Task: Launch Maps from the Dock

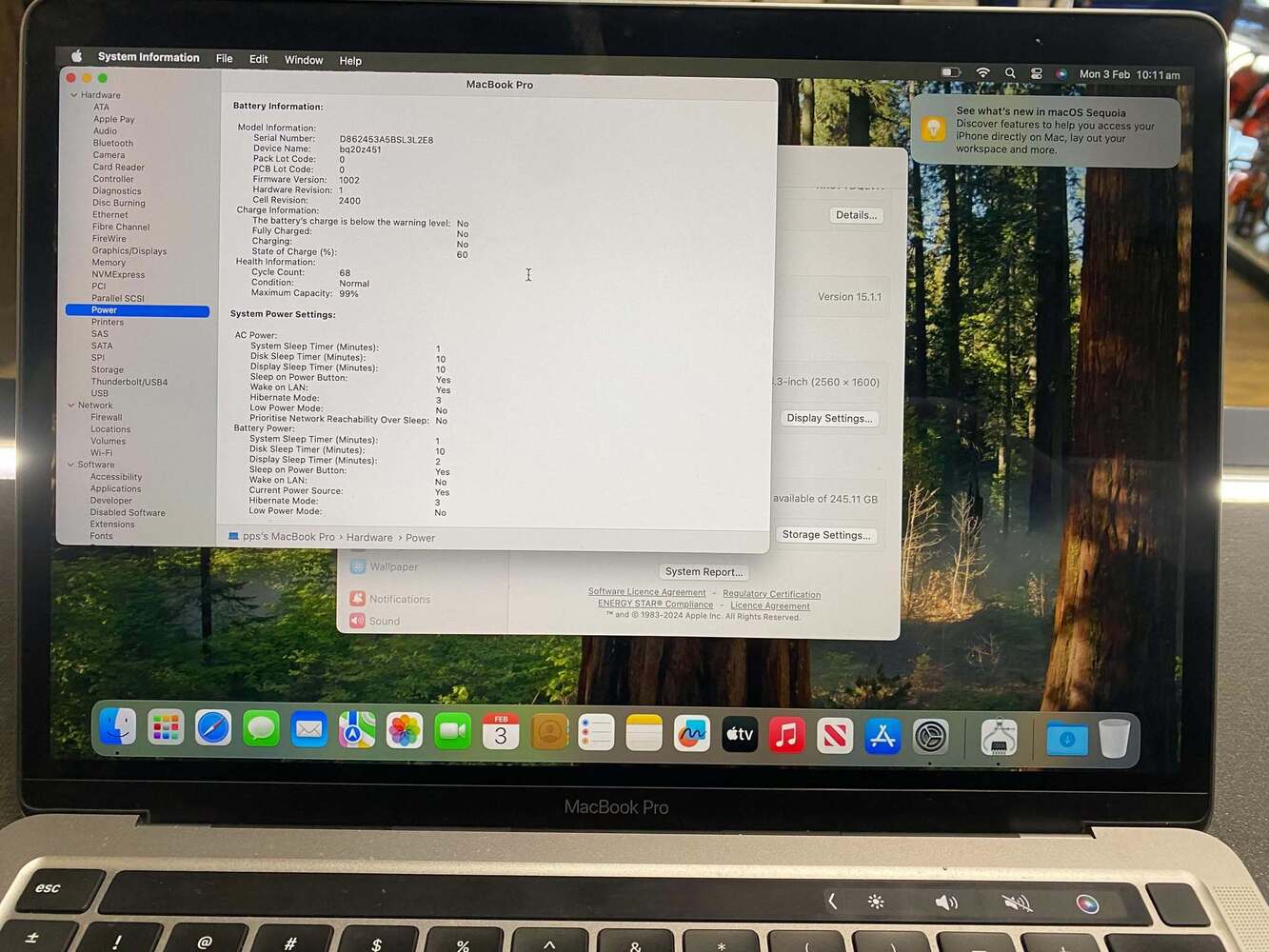Action: 357,731
